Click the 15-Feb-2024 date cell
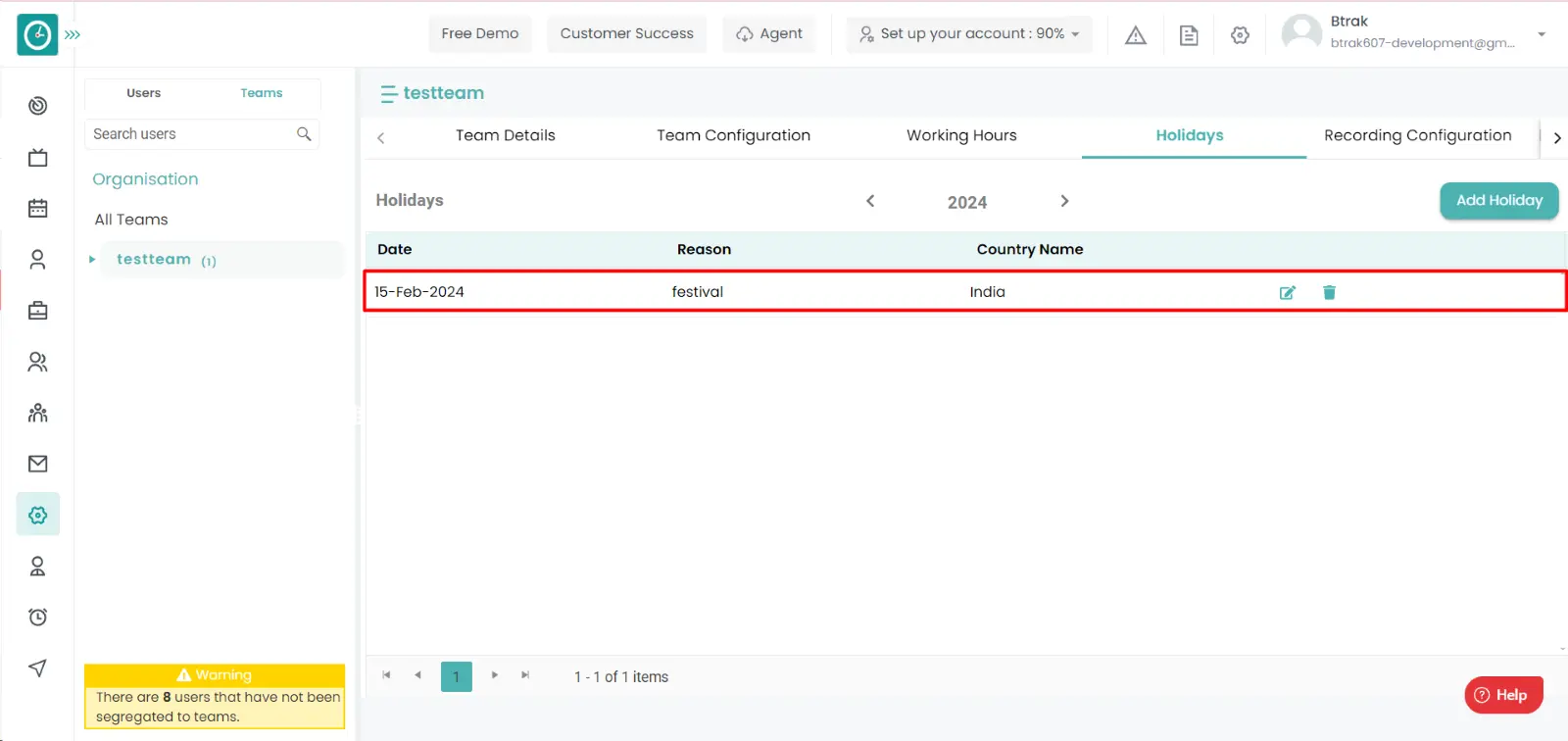The width and height of the screenshot is (1568, 741). point(419,292)
